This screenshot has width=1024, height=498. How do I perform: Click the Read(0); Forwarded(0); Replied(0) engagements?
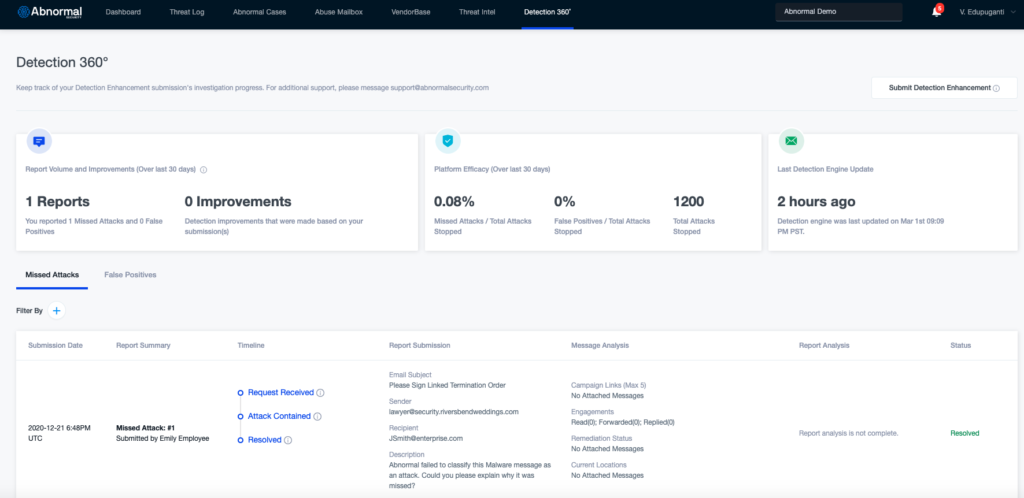click(x=623, y=422)
